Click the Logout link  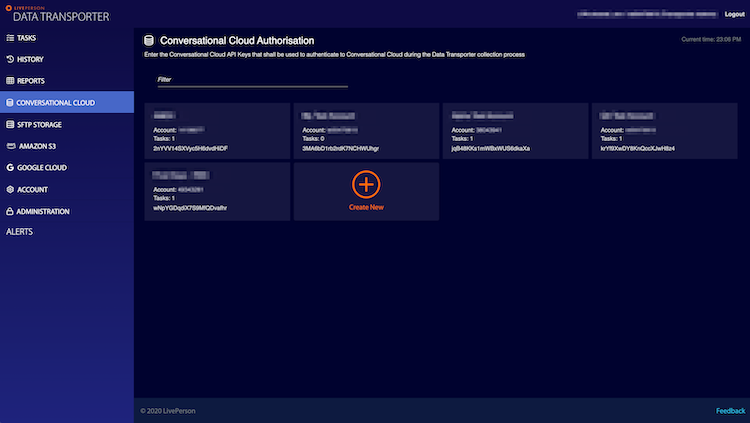pos(735,14)
